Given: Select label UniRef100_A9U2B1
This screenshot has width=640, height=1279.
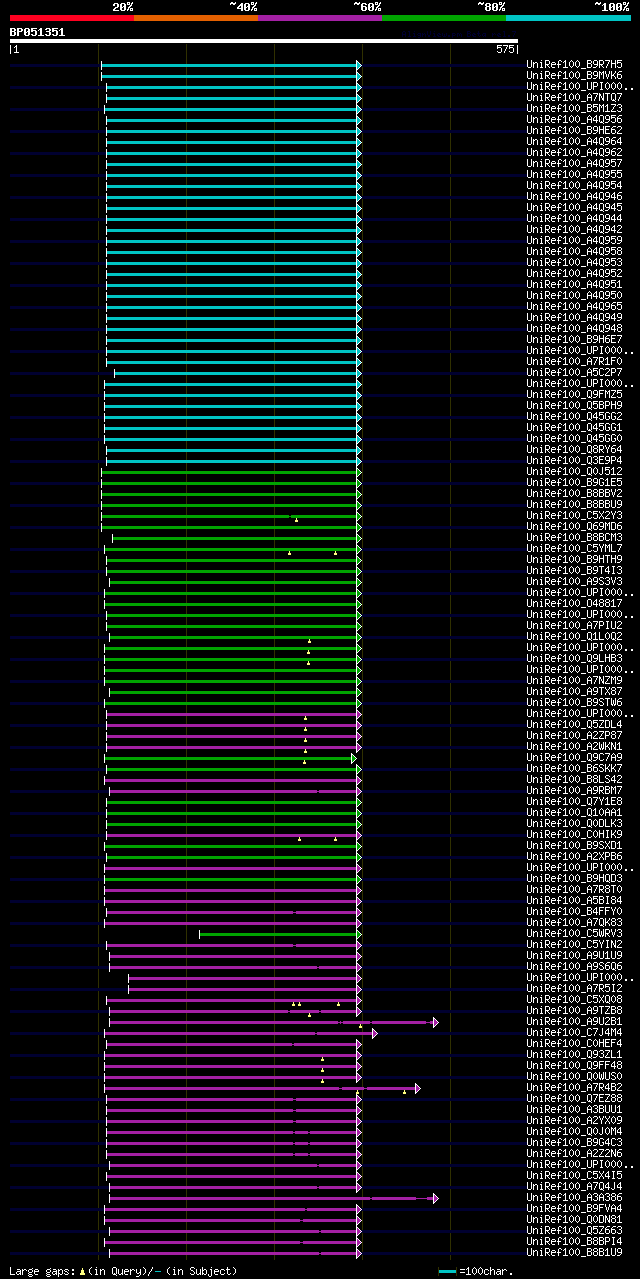Looking at the screenshot, I should click(573, 1022).
